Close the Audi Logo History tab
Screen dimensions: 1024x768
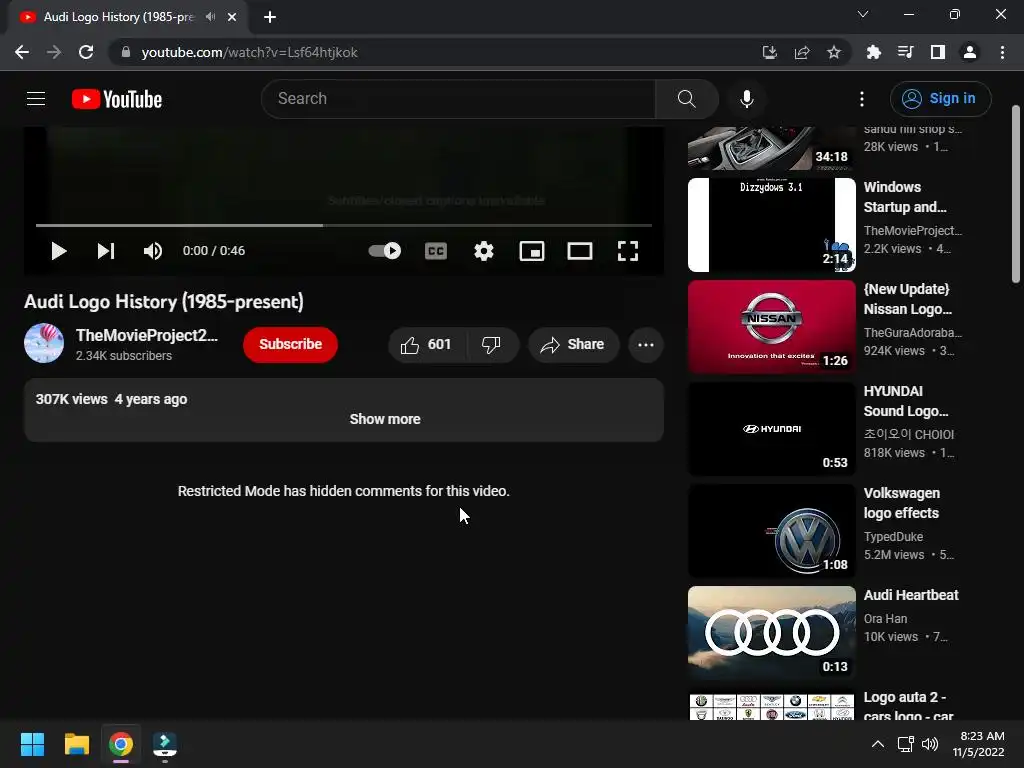[232, 17]
